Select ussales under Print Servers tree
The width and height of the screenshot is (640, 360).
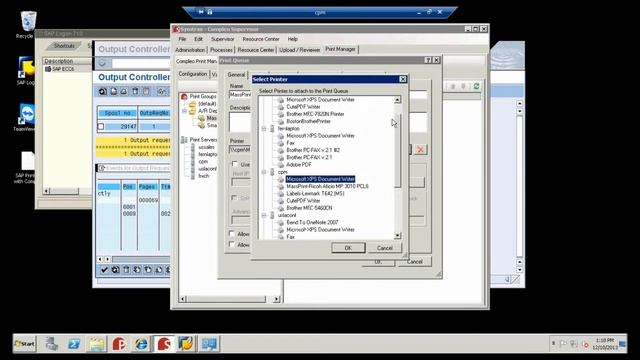(207, 147)
